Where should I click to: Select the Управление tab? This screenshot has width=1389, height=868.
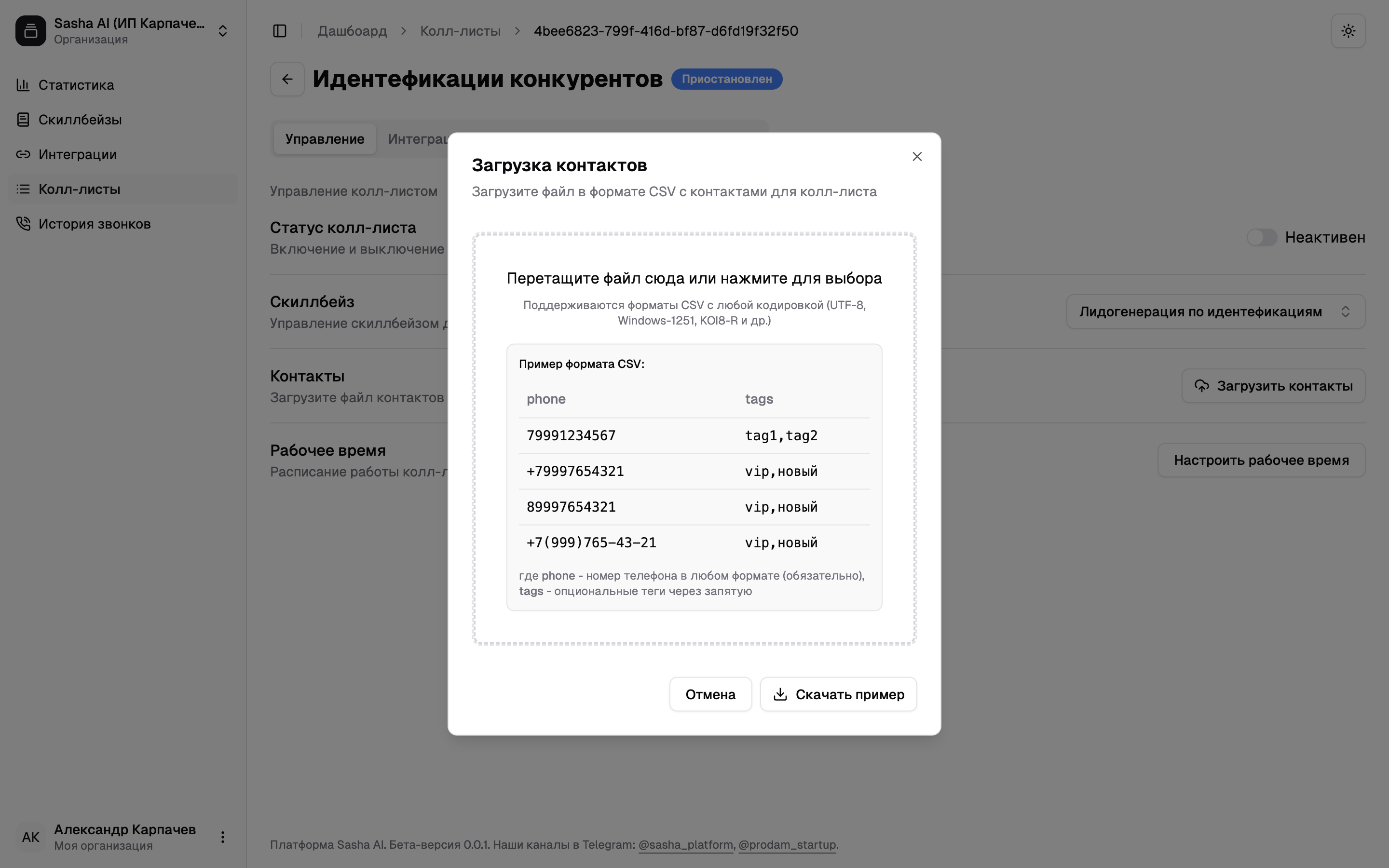(x=324, y=139)
